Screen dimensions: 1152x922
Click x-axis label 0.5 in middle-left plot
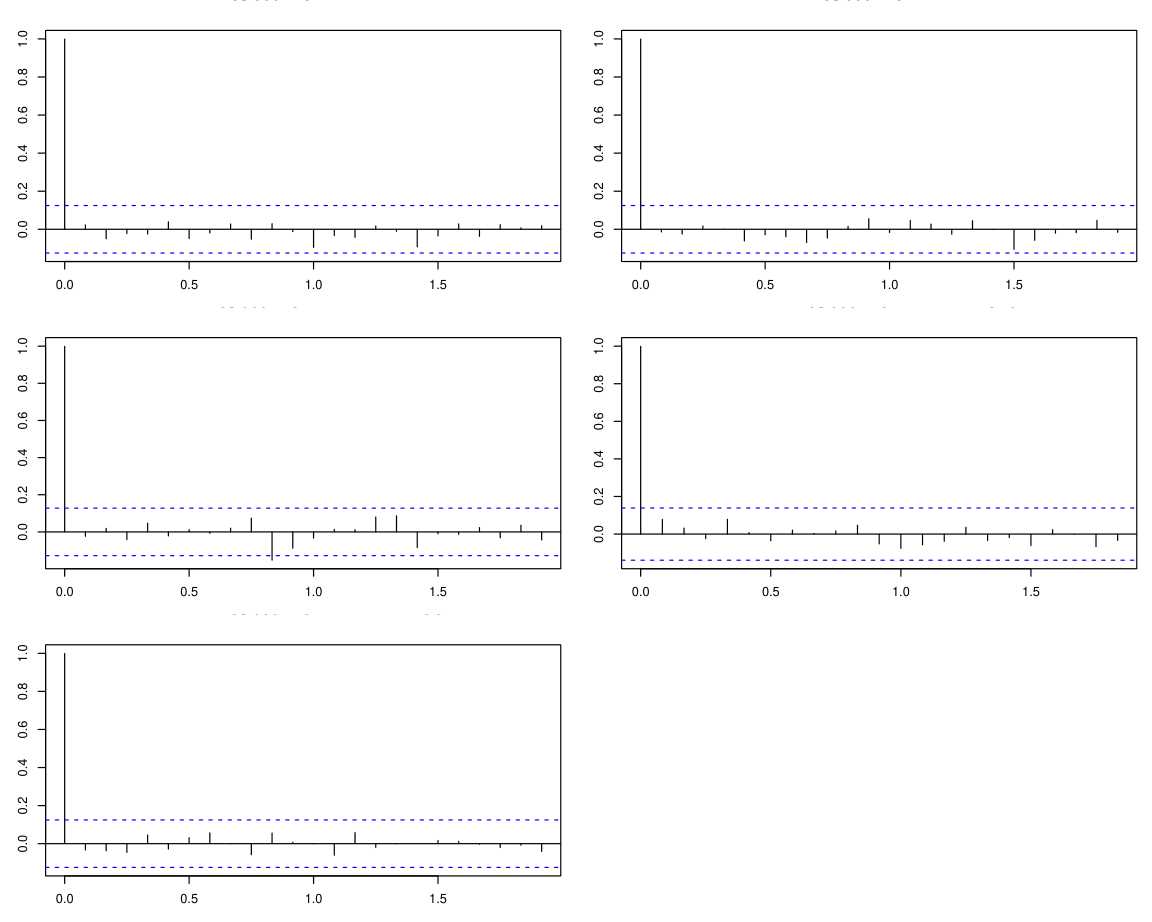[x=189, y=592]
